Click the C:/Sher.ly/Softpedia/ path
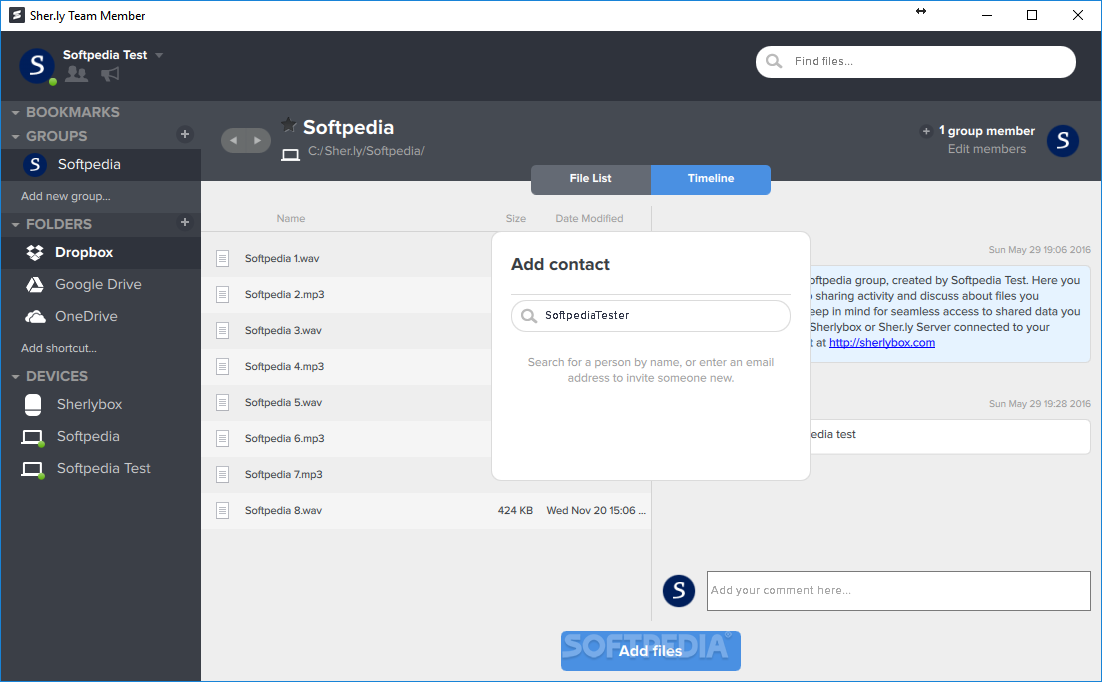Image resolution: width=1102 pixels, height=682 pixels. pos(366,151)
